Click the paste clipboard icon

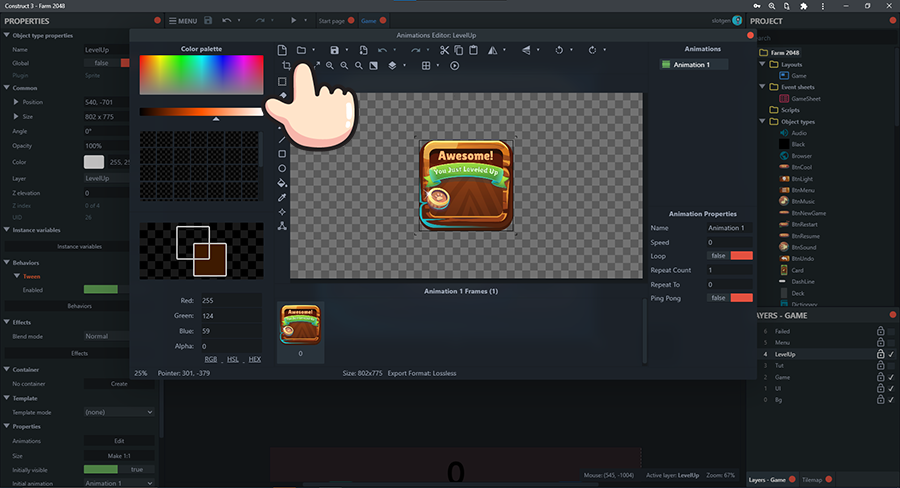click(x=474, y=50)
